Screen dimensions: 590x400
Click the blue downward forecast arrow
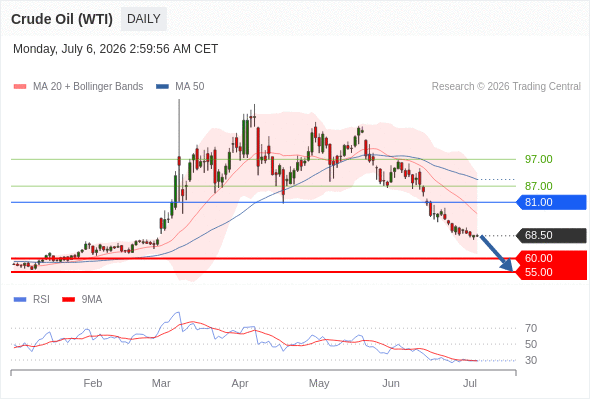(497, 253)
